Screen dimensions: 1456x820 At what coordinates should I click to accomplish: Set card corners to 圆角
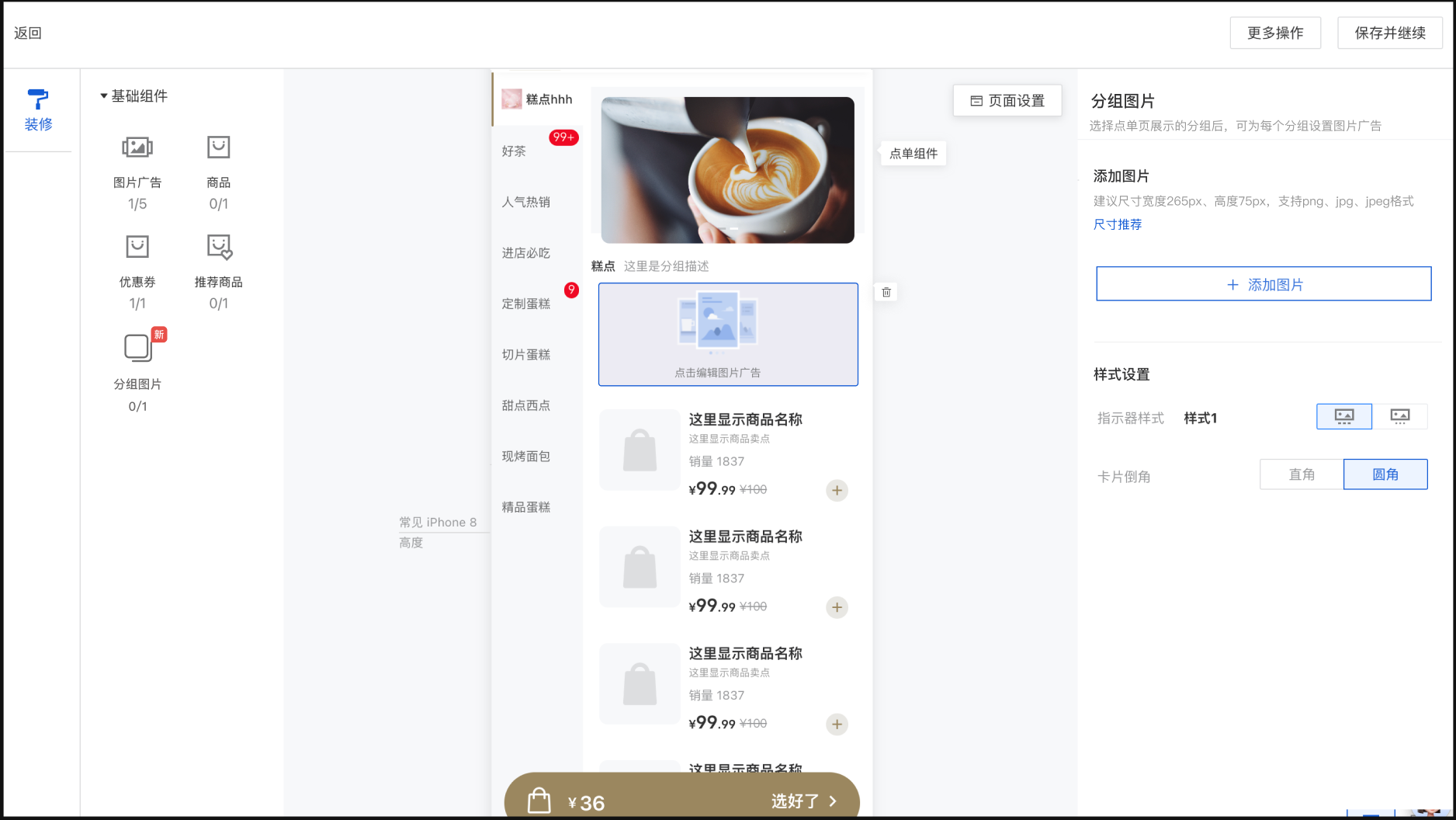click(1385, 474)
